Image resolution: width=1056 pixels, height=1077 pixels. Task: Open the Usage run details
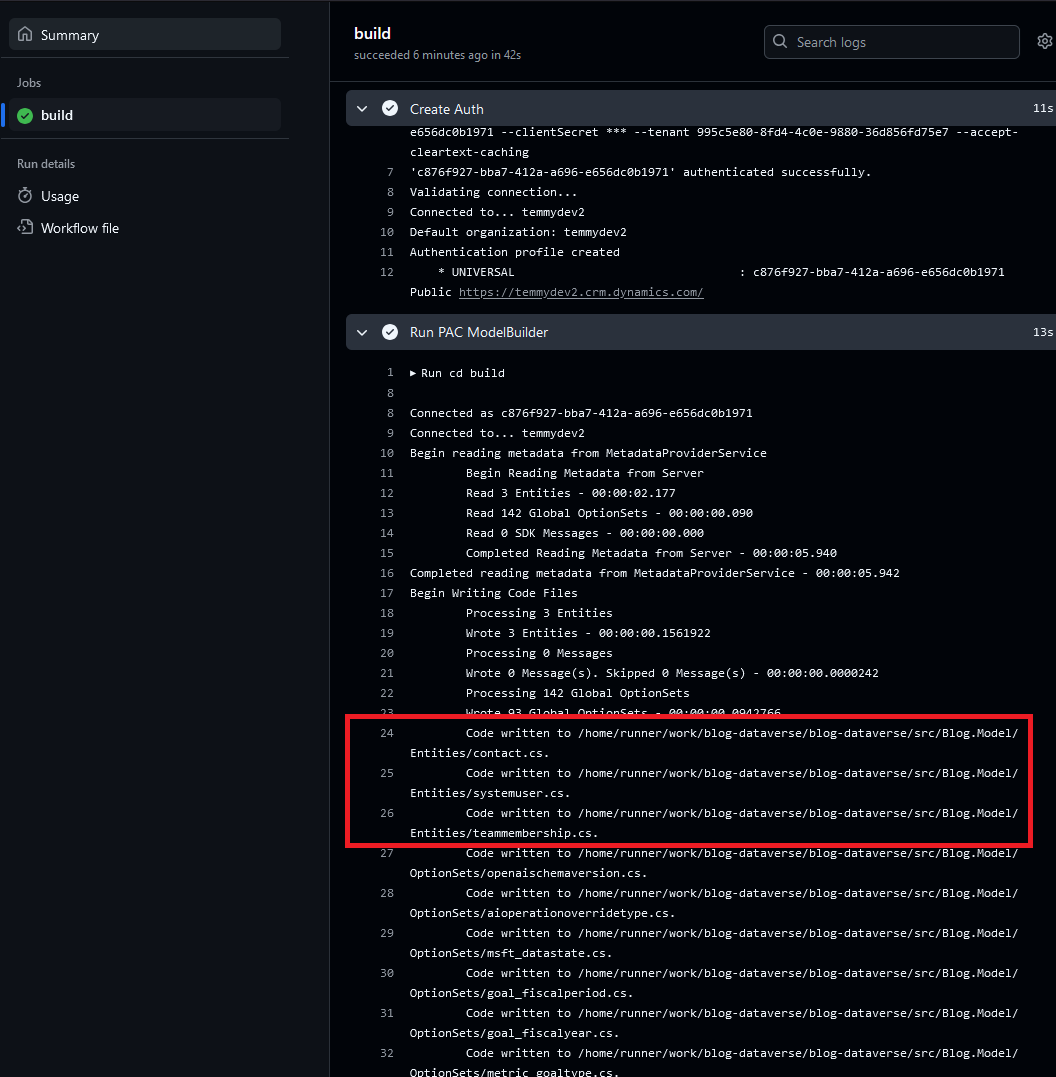point(60,196)
